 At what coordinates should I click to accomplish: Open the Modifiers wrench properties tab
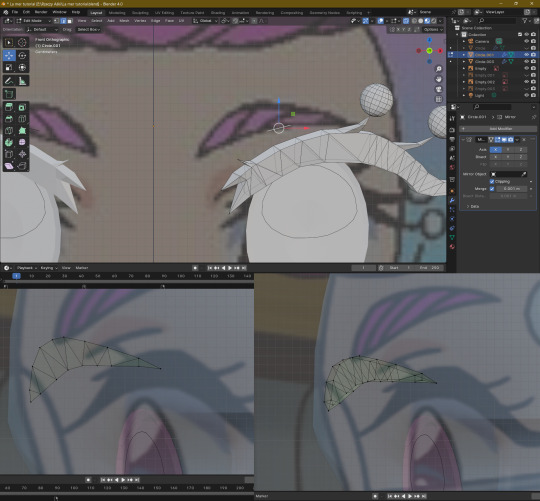(x=452, y=200)
